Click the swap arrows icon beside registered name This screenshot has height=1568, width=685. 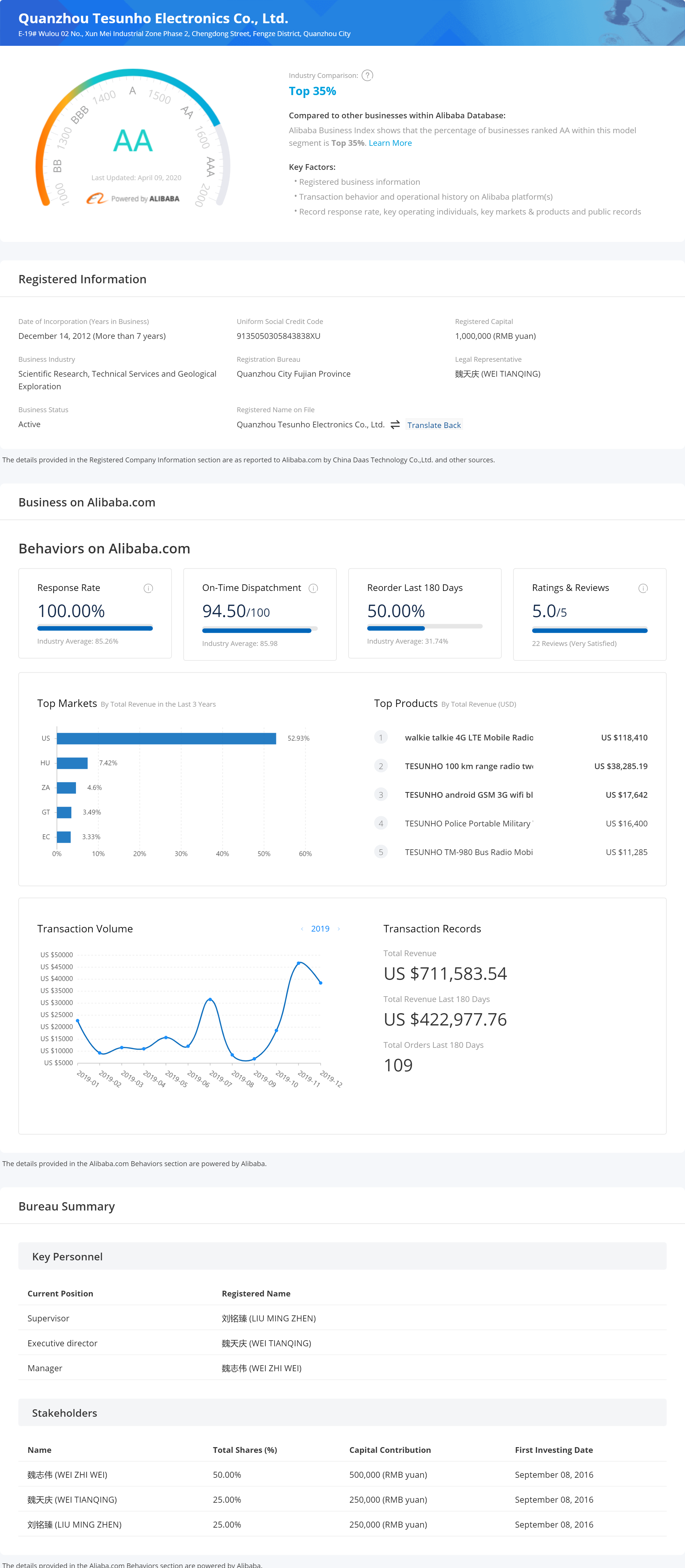(x=395, y=425)
